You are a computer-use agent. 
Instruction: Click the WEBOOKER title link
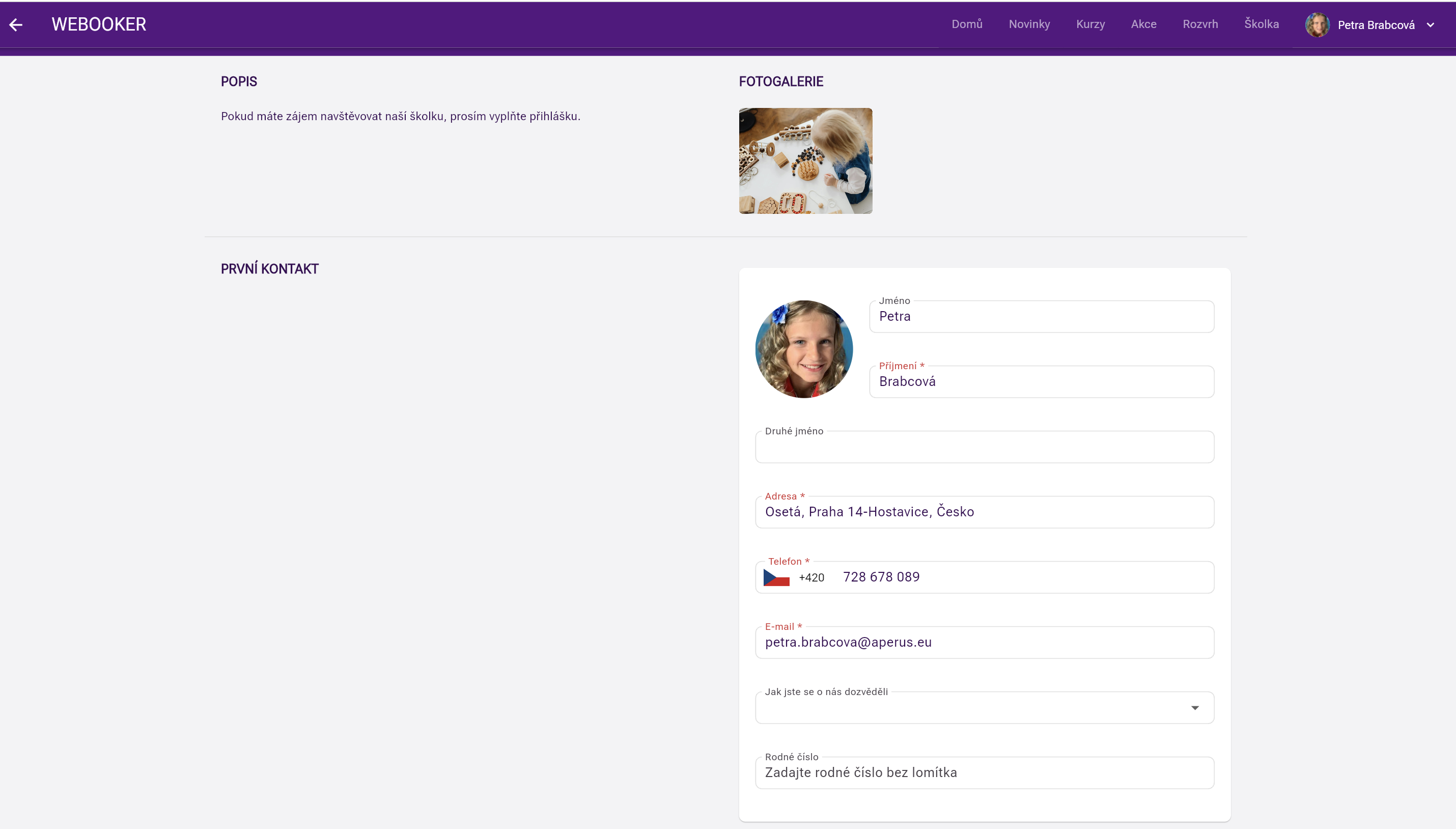99,24
